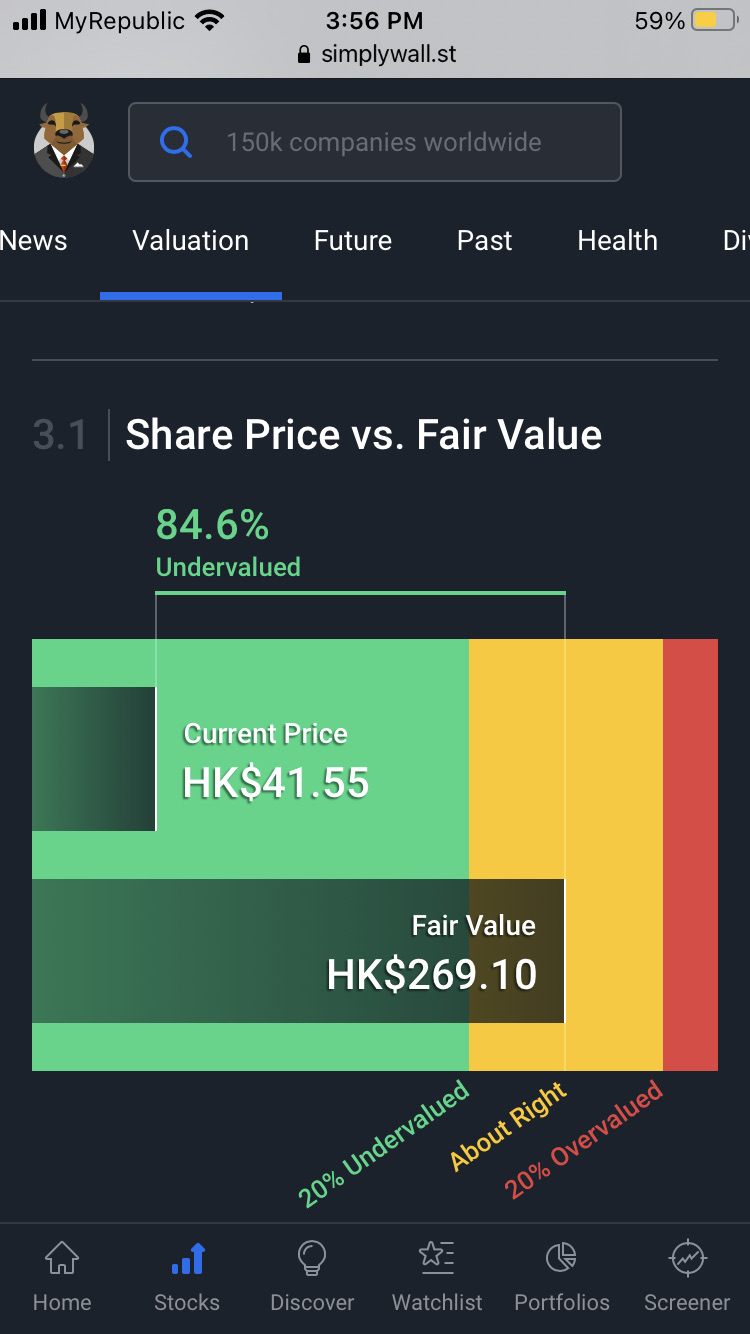This screenshot has width=750, height=1334.
Task: Switch to the Future tab
Action: 353,241
